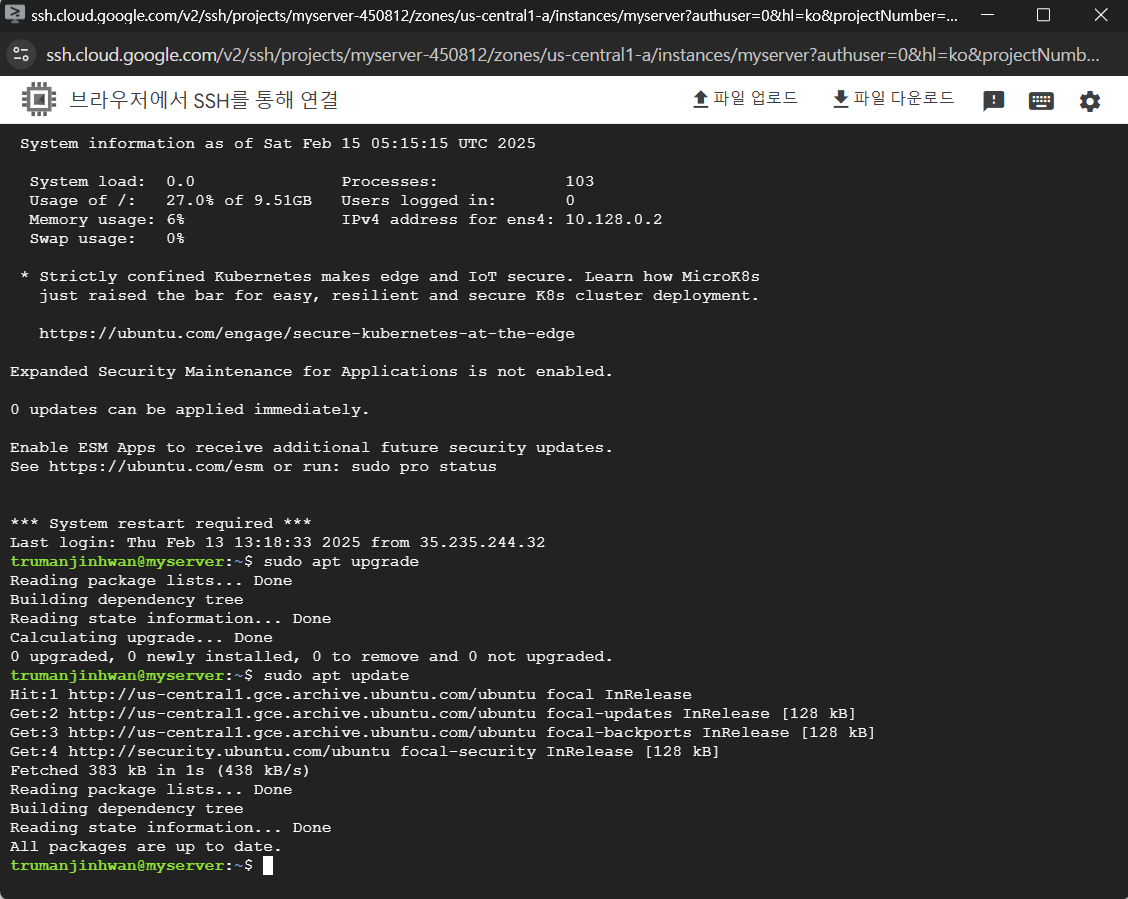This screenshot has height=899, width=1128.
Task: Click the terminal cursor at the last prompt
Action: (x=268, y=866)
